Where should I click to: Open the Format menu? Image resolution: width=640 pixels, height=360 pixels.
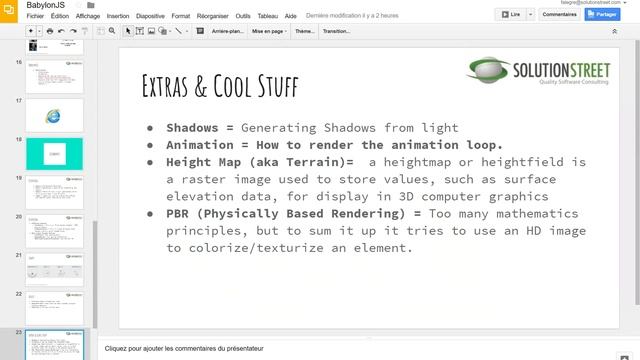[180, 16]
